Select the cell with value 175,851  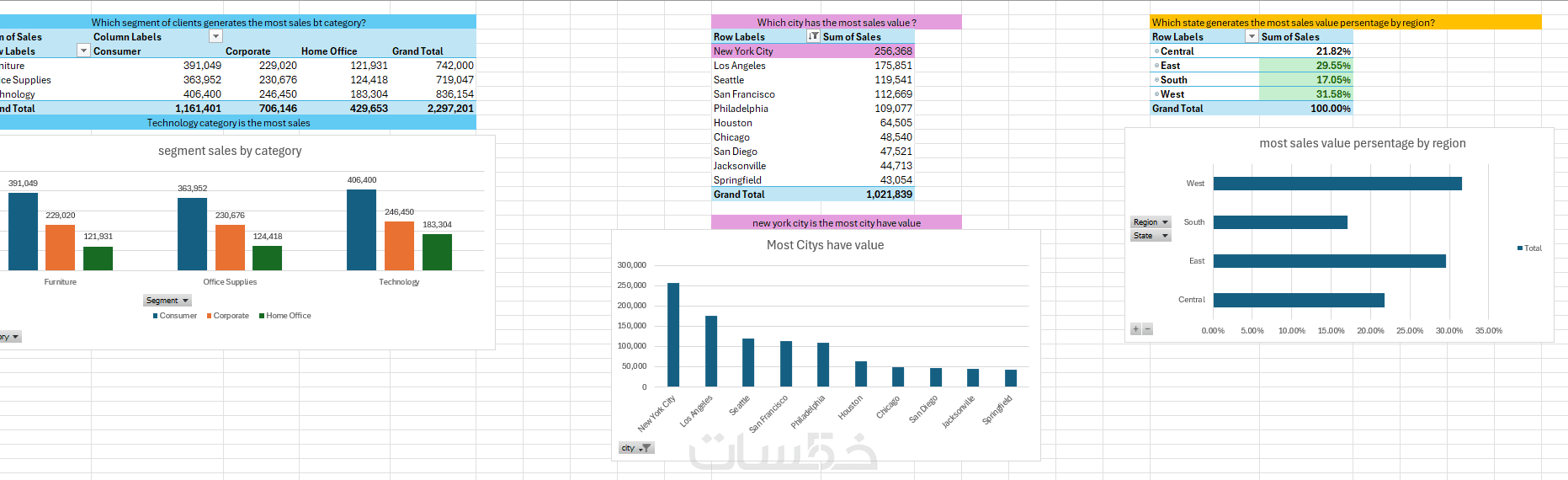tap(868, 66)
